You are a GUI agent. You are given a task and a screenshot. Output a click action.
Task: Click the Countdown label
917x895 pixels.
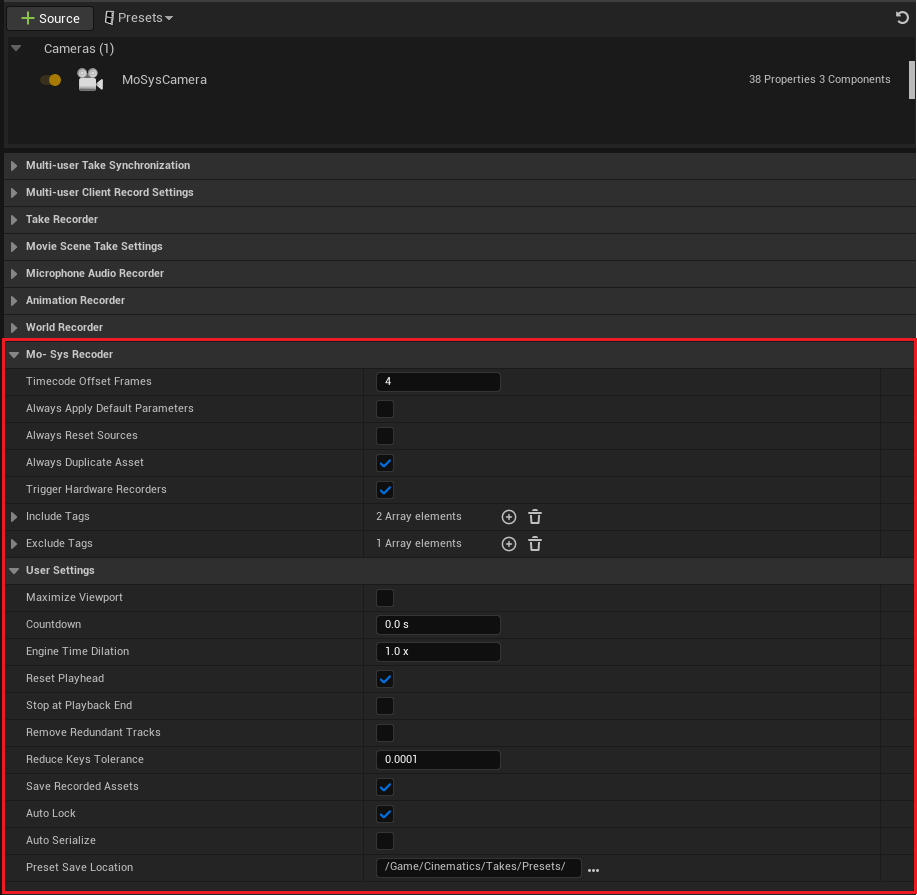(53, 625)
